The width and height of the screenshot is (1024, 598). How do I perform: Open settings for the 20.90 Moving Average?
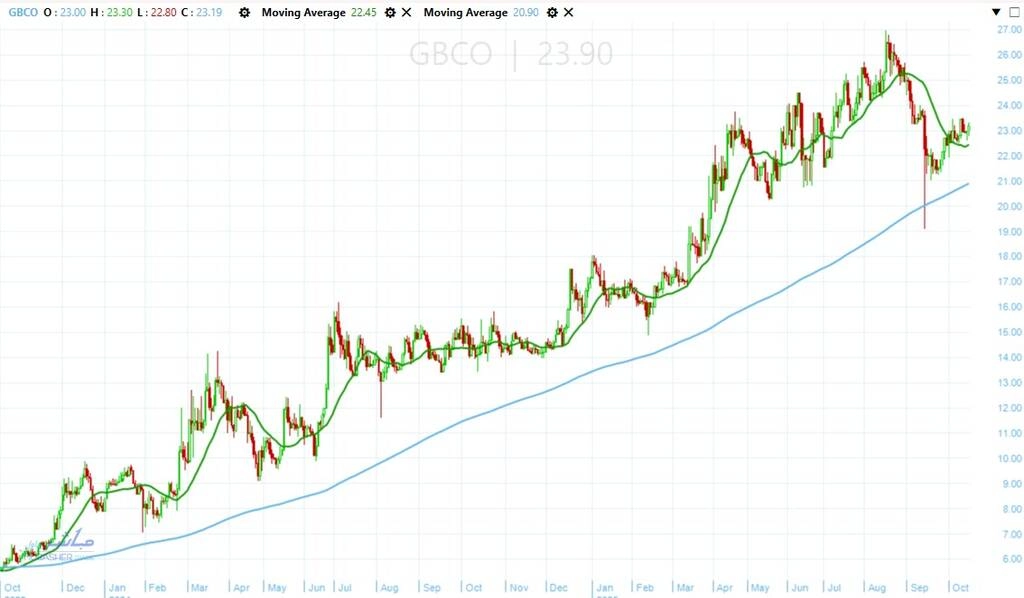552,12
